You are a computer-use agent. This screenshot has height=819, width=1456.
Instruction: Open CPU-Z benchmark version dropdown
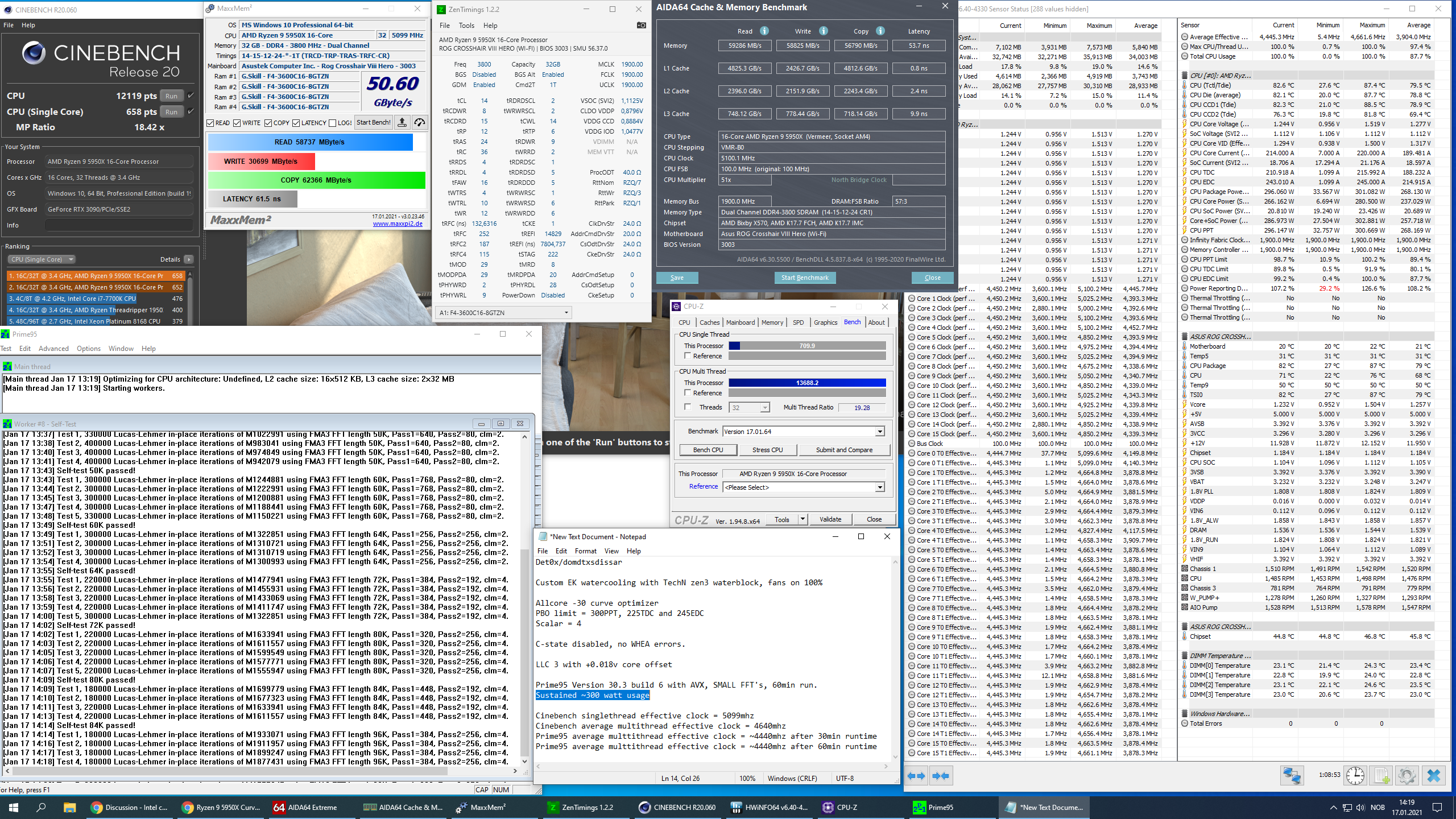tap(879, 432)
